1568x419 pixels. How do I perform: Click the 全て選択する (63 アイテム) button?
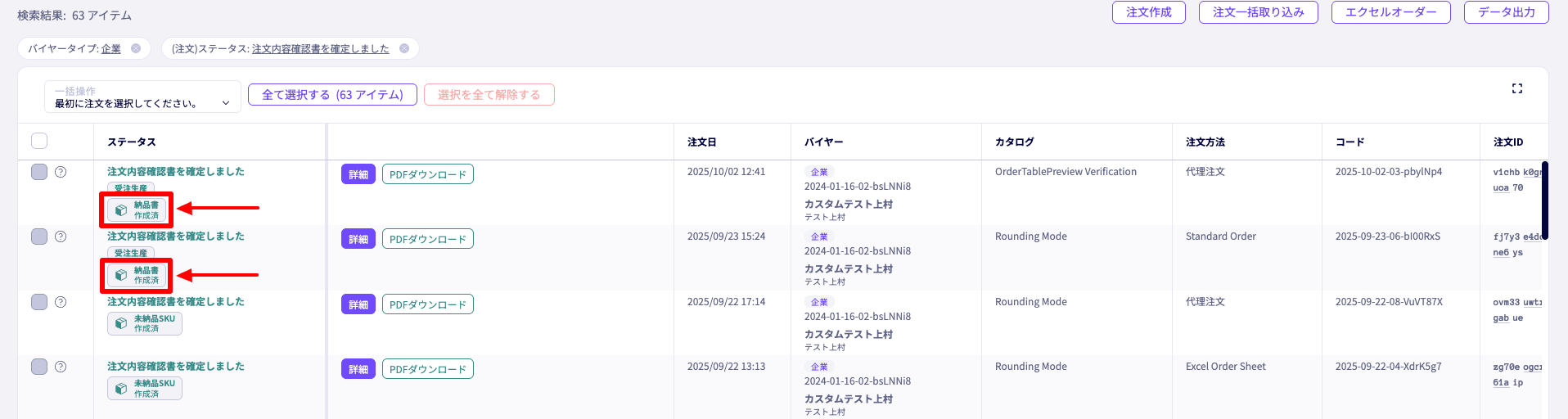pos(332,95)
